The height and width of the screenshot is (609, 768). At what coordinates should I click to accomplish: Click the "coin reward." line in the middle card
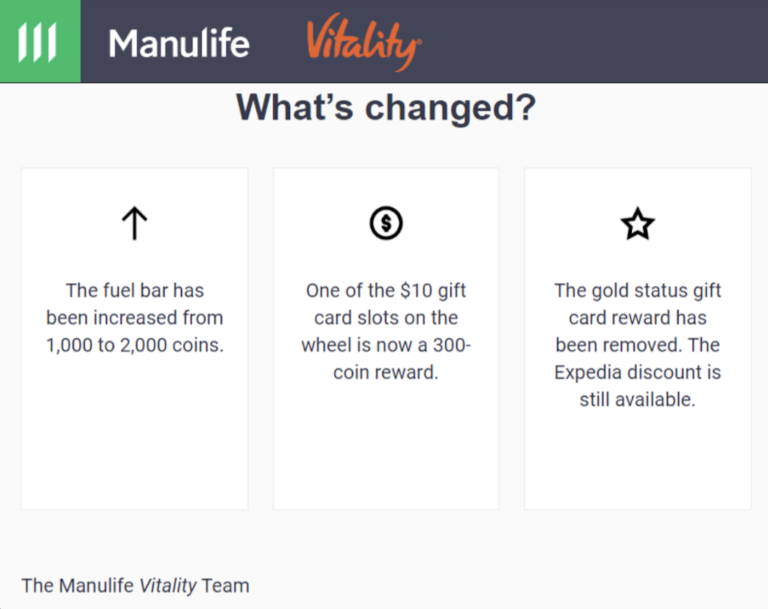pyautogui.click(x=385, y=372)
